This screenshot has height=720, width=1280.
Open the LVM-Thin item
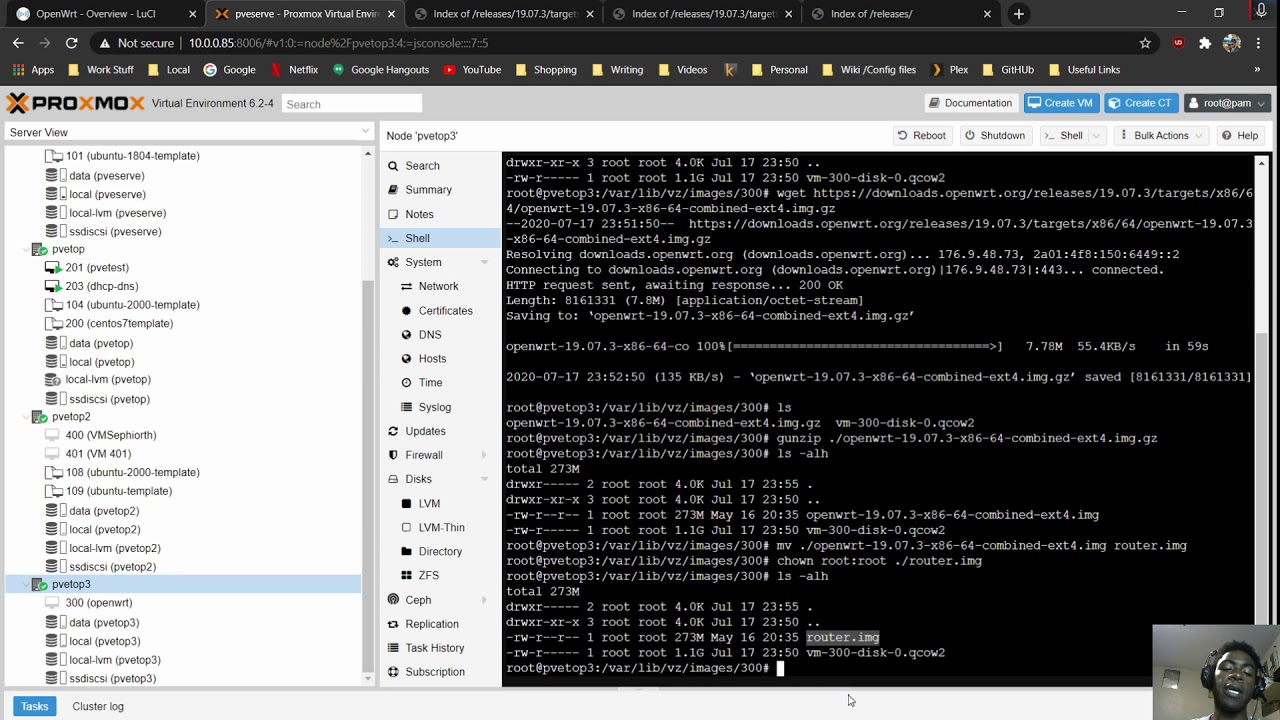(x=441, y=527)
